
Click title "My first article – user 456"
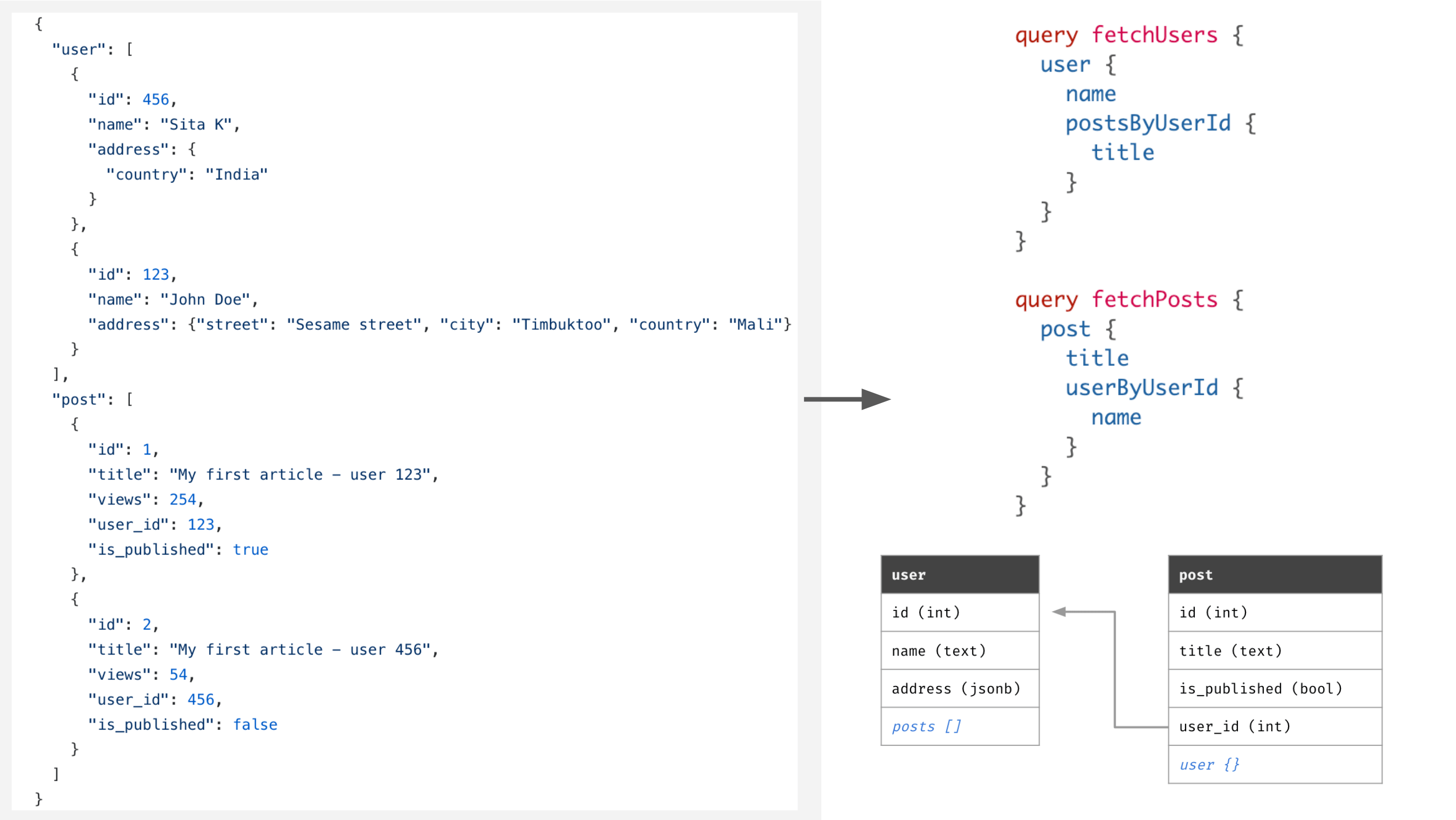coord(299,649)
